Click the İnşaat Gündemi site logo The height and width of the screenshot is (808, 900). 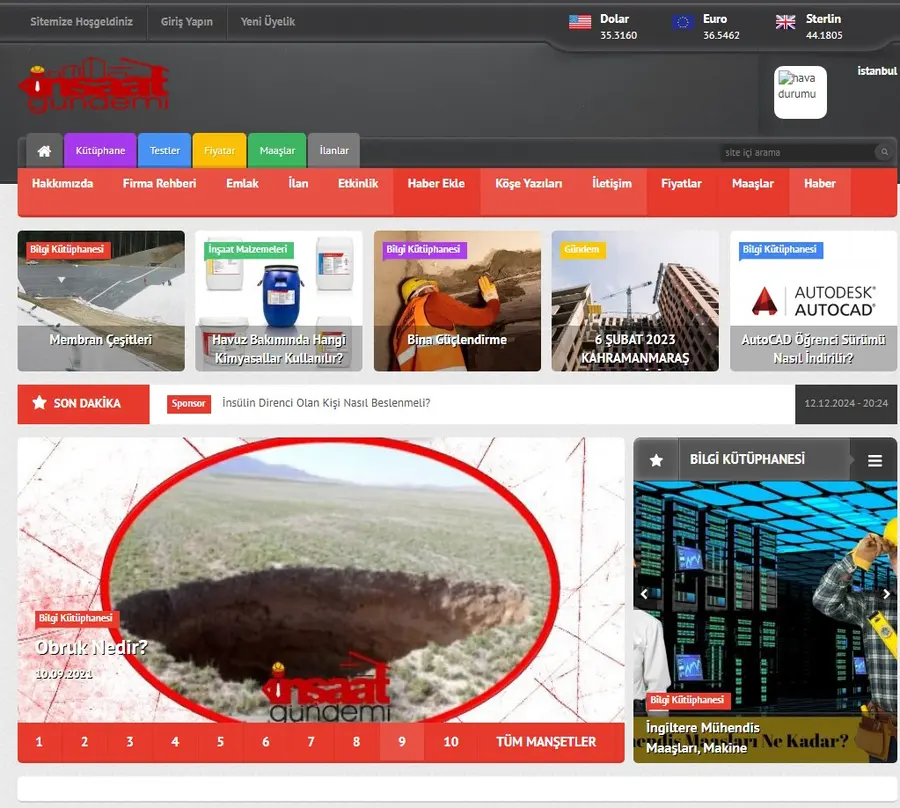tap(94, 85)
